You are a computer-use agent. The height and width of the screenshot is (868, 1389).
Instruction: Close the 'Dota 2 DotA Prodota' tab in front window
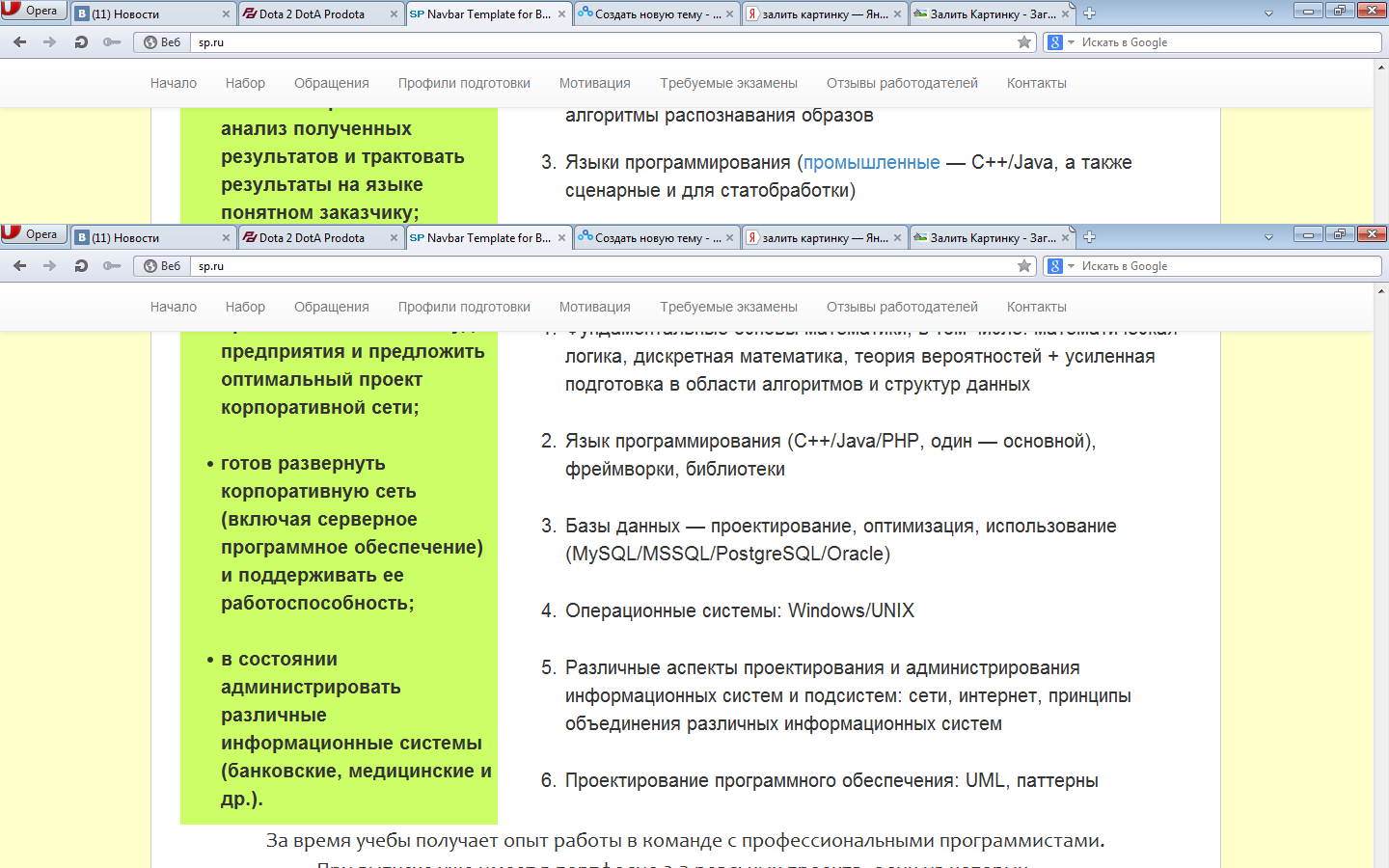point(394,237)
